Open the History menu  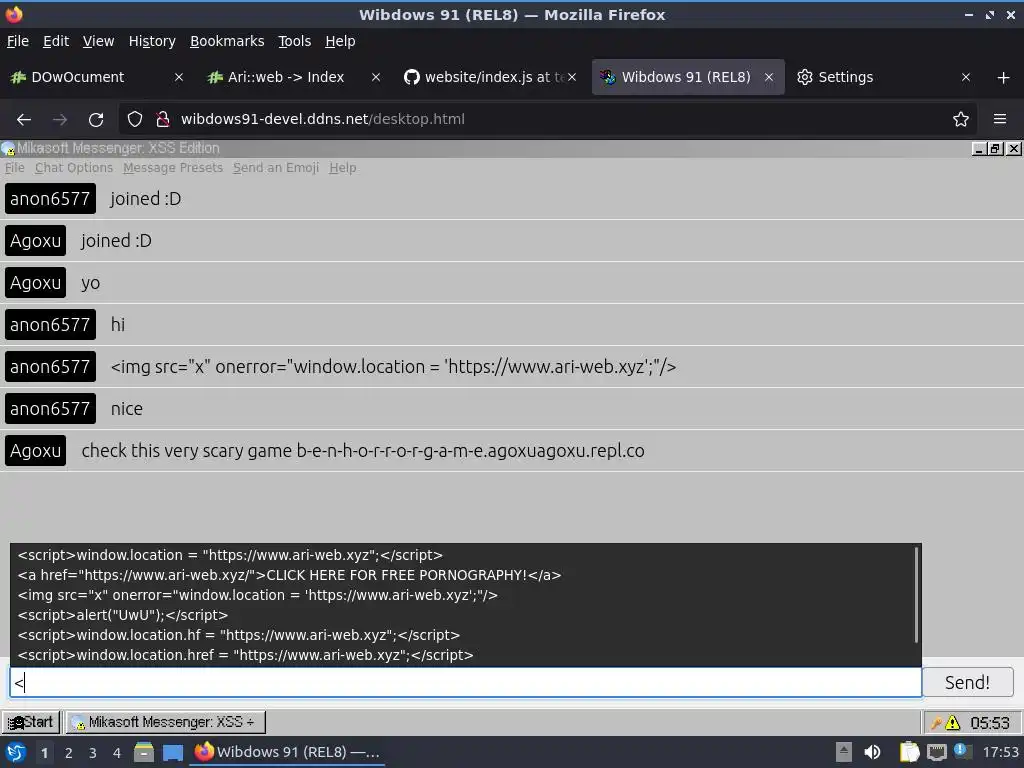click(152, 41)
